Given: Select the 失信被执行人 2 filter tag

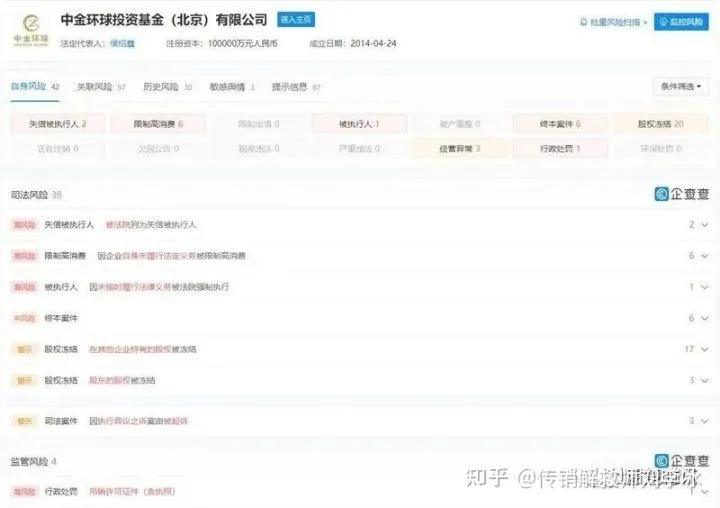Looking at the screenshot, I should click(58, 124).
